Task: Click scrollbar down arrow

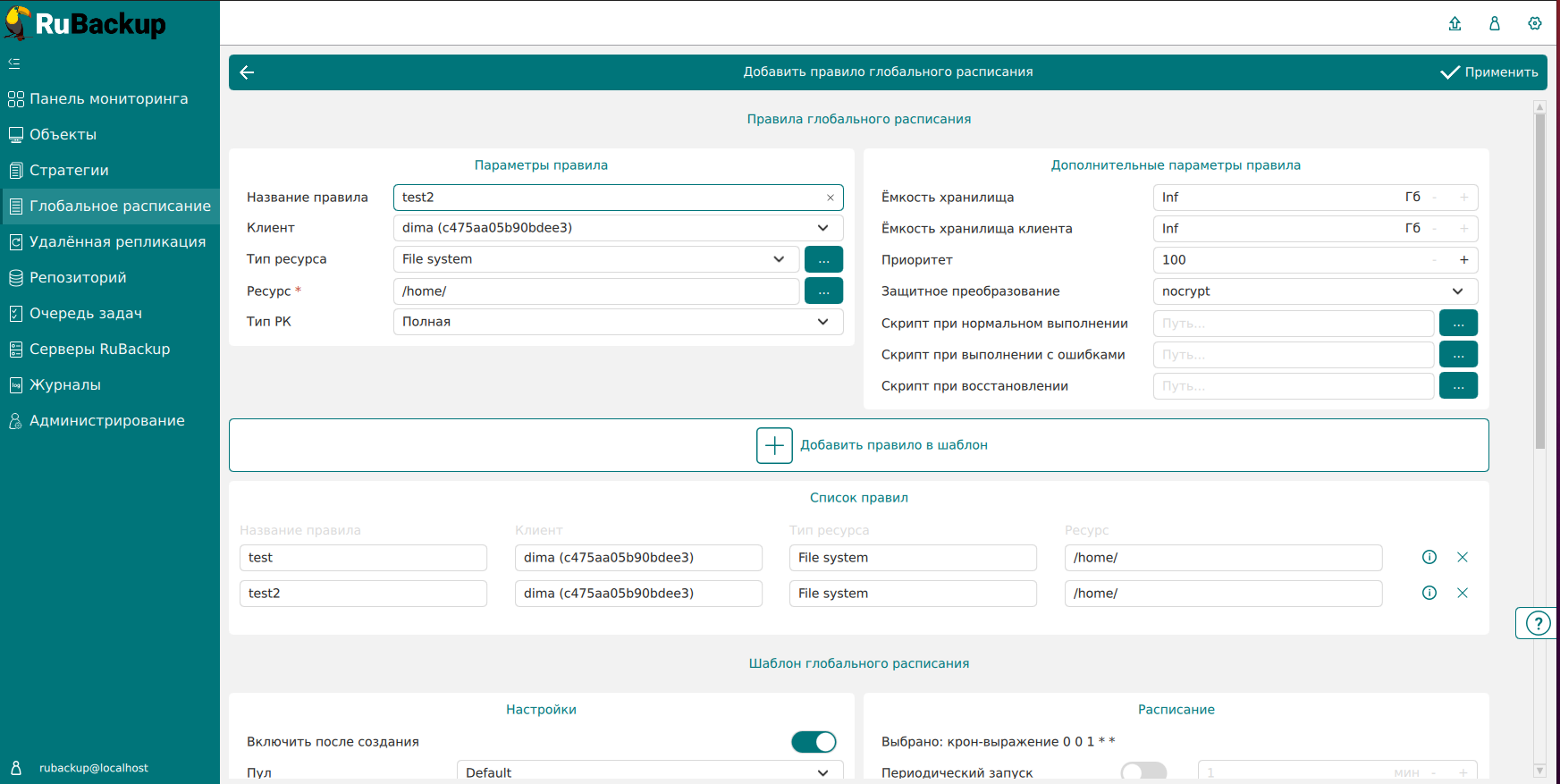Action: pyautogui.click(x=1539, y=771)
